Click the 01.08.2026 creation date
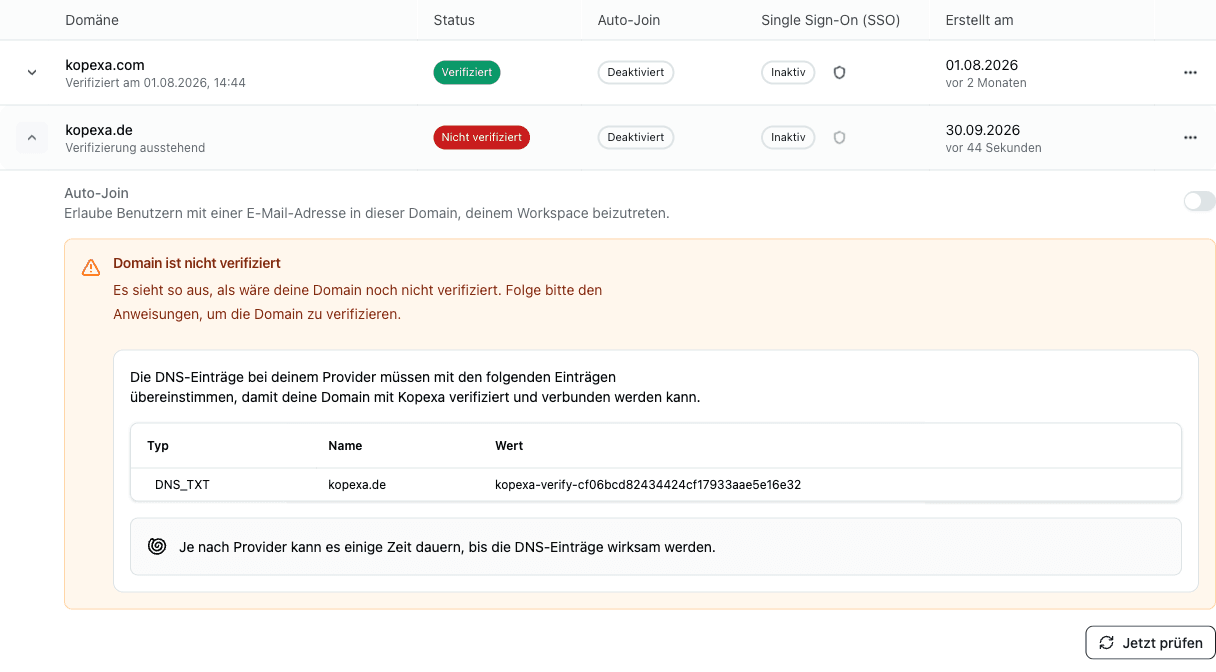 [x=982, y=65]
